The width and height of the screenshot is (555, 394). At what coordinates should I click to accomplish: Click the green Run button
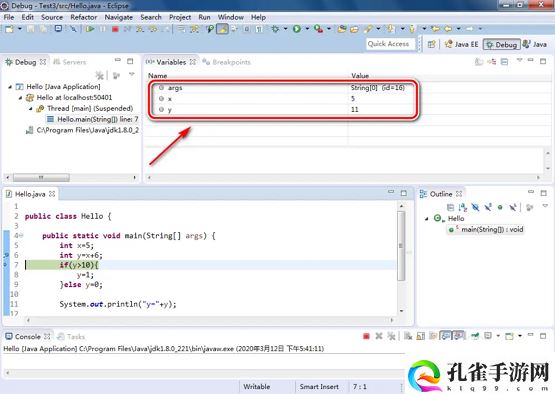pos(297,29)
